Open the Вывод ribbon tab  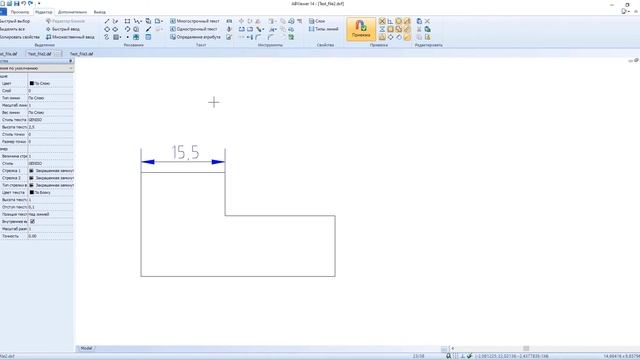click(x=100, y=12)
